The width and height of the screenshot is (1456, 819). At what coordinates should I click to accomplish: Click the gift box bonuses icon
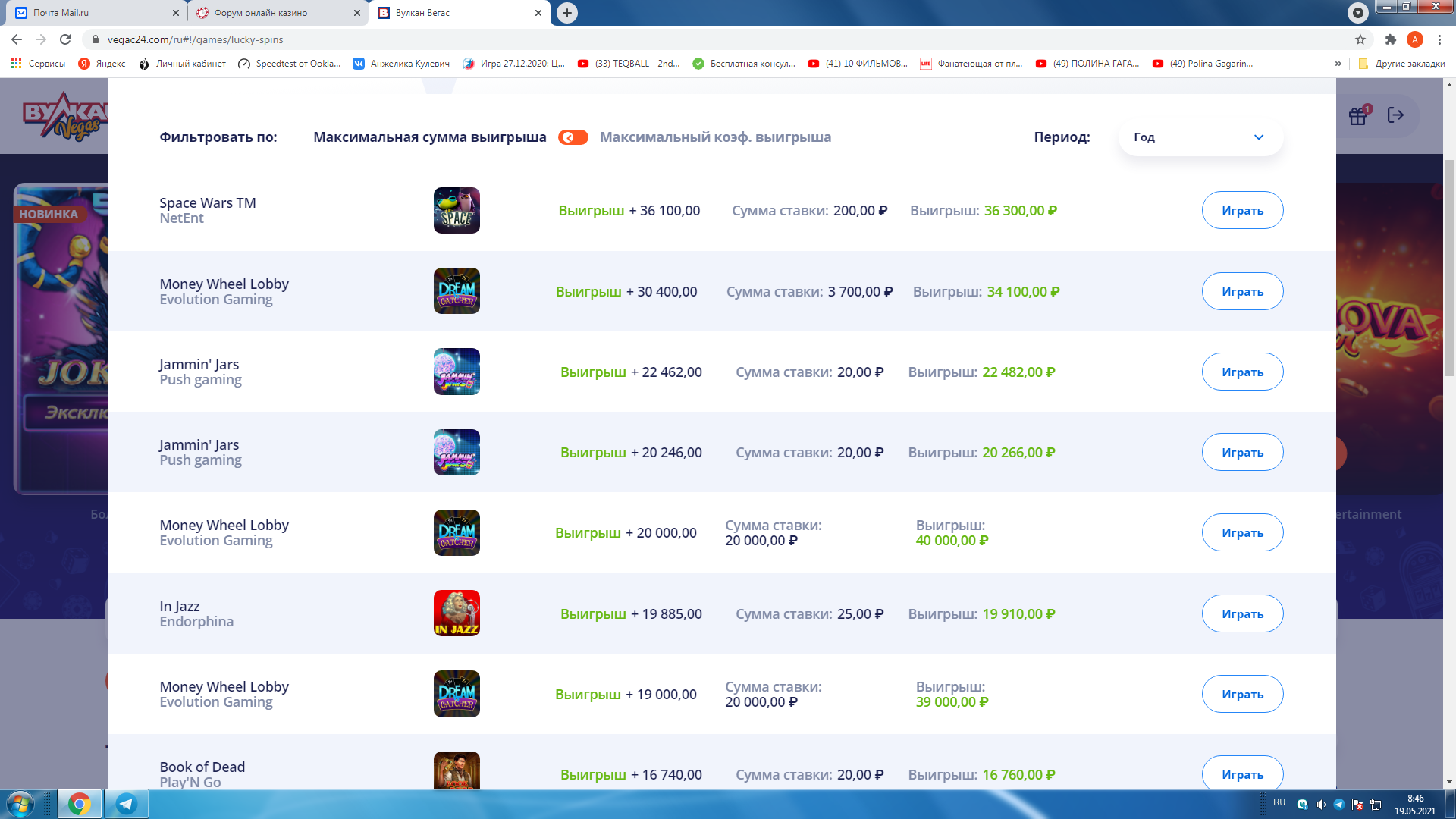pyautogui.click(x=1357, y=116)
